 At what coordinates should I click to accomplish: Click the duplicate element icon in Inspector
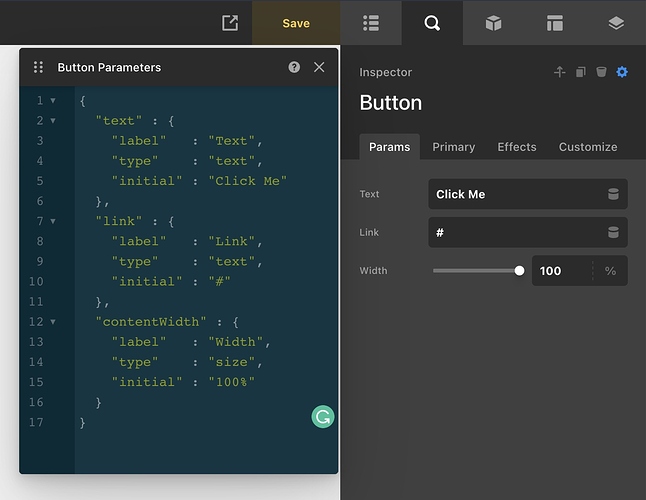coord(580,72)
